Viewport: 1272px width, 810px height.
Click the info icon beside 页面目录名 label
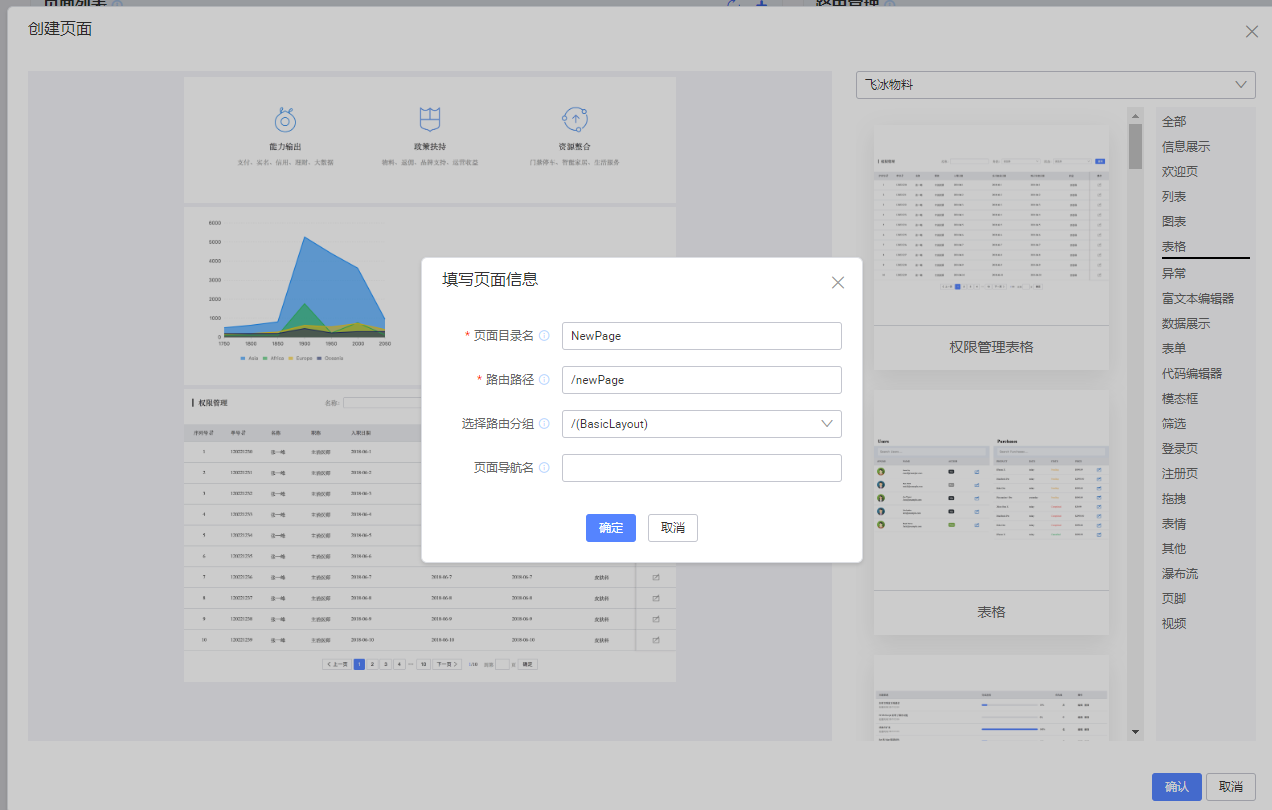tap(543, 336)
